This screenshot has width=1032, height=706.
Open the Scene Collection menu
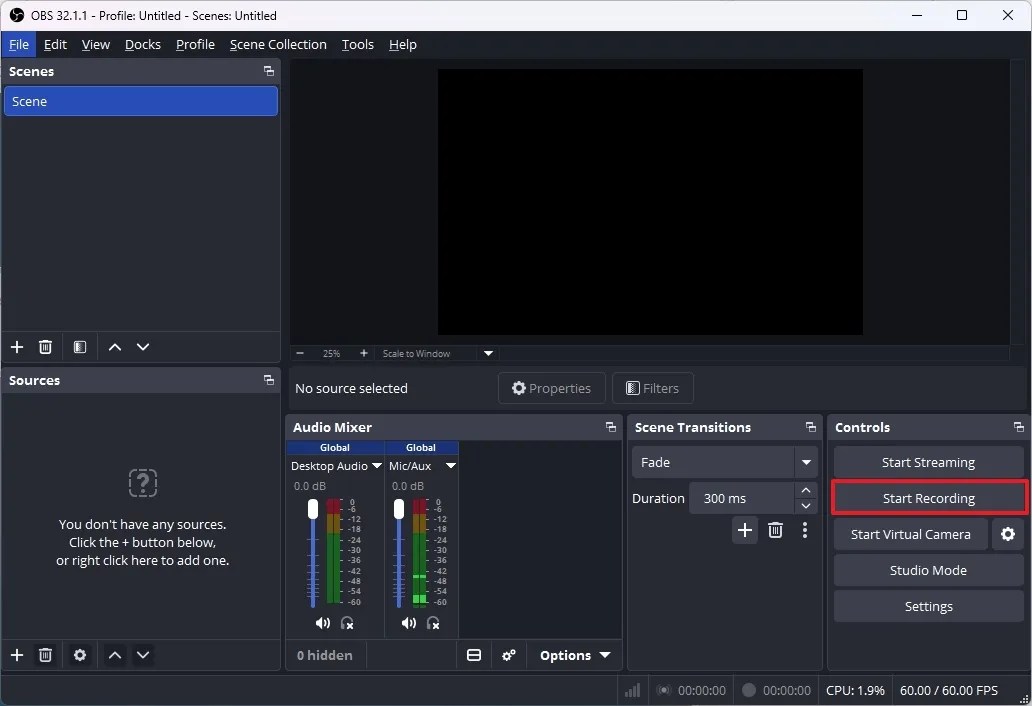coord(278,44)
